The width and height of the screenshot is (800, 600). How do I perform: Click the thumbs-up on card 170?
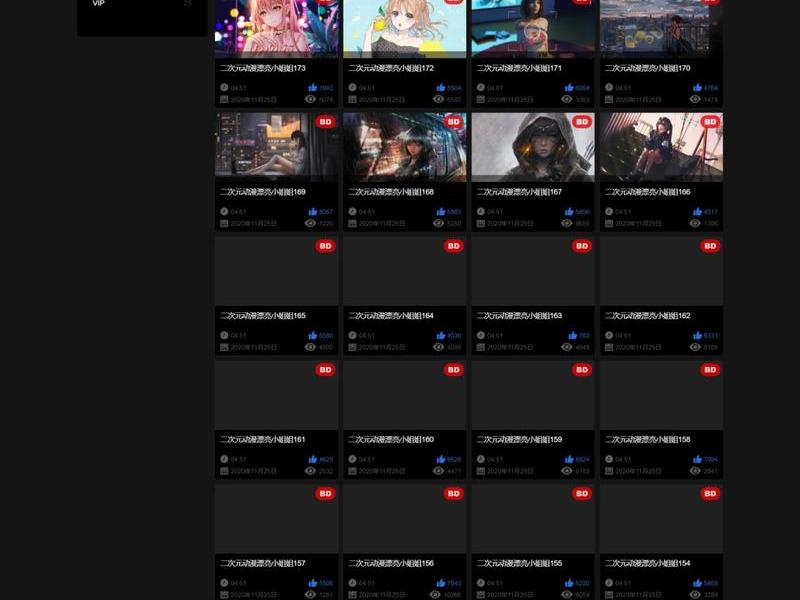[x=697, y=87]
